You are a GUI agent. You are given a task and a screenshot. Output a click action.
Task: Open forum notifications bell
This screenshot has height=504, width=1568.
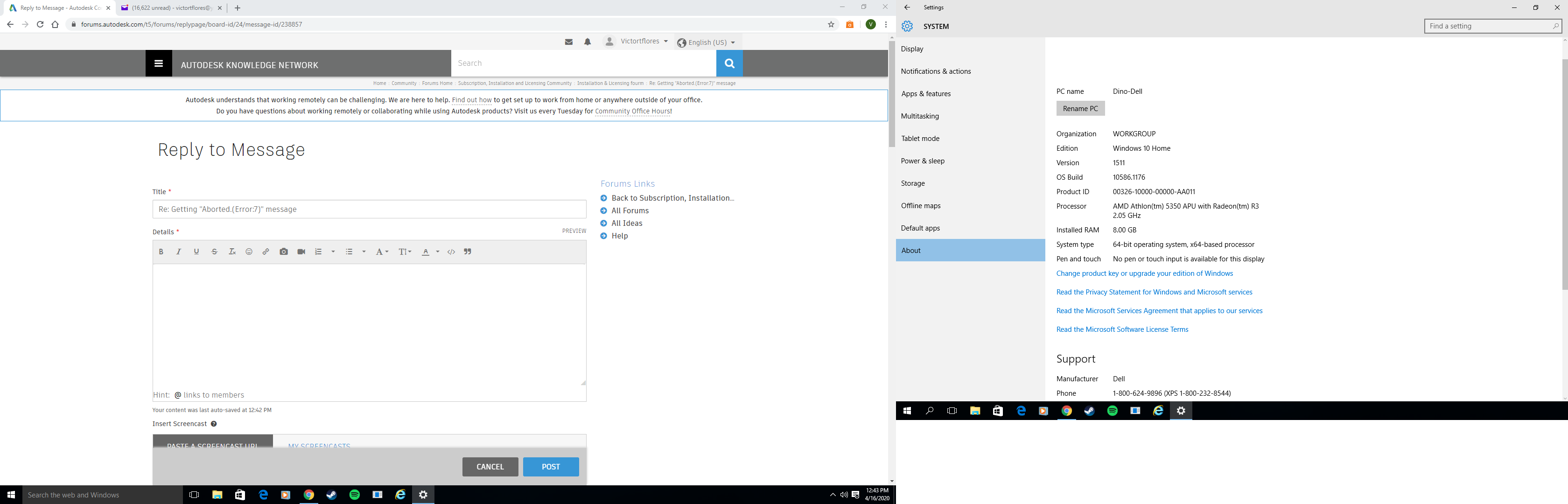588,42
